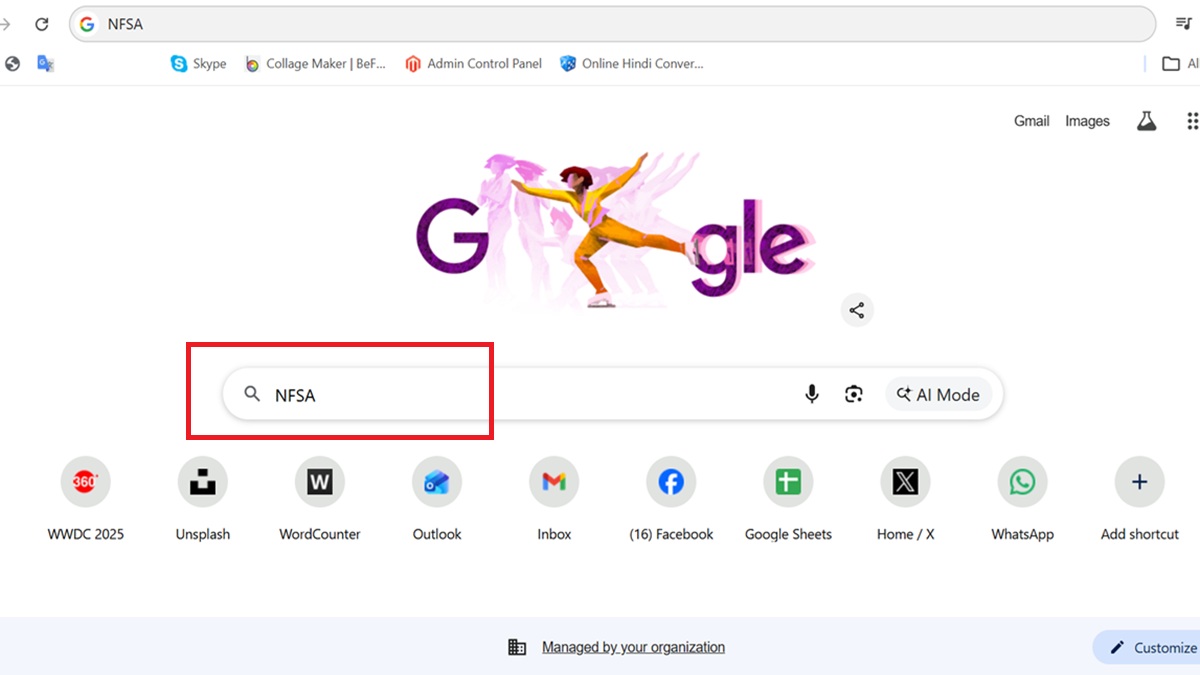Click the Google search box with NFSA
The height and width of the screenshot is (675, 1200).
point(520,395)
